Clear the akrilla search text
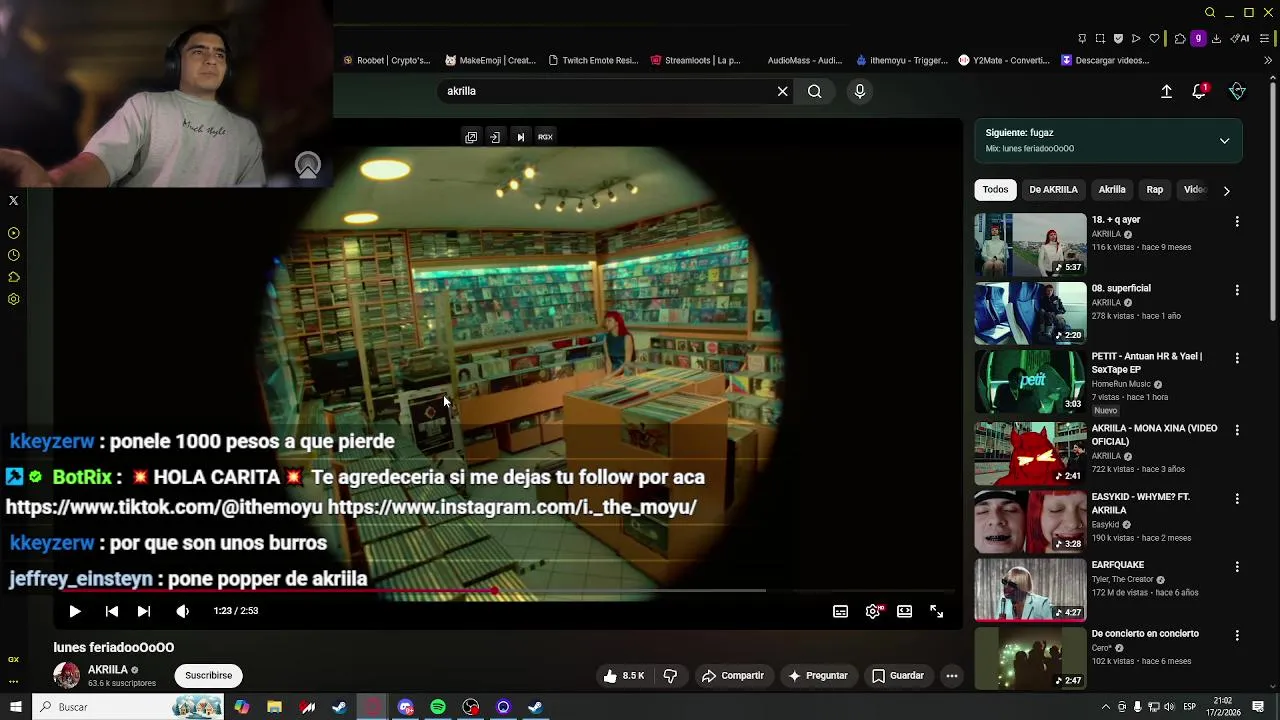 (783, 91)
